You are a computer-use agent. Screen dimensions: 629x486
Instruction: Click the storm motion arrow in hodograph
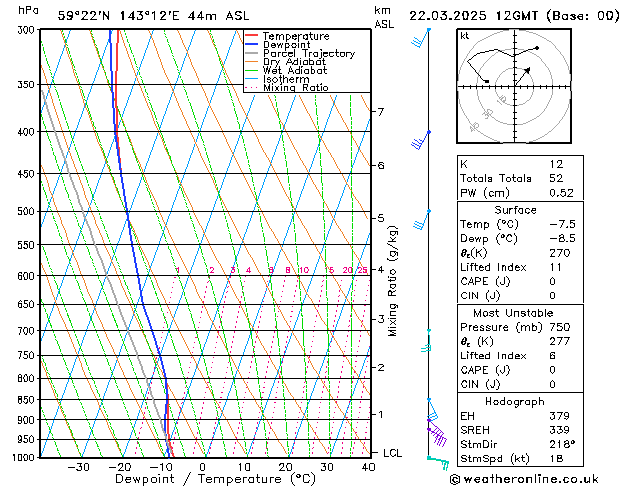click(523, 76)
